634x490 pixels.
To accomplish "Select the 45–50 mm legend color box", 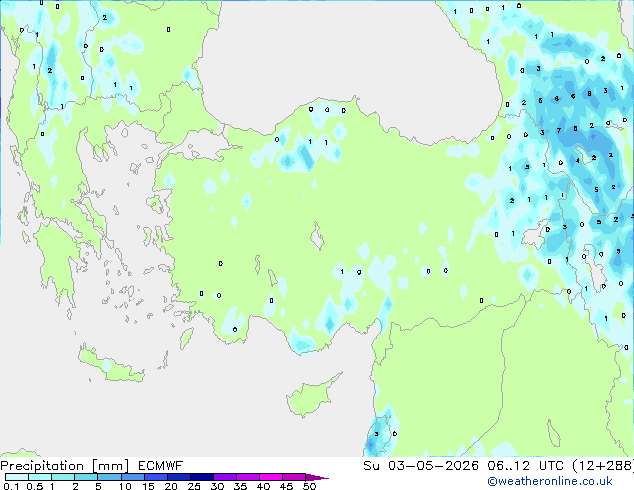I will (x=294, y=477).
